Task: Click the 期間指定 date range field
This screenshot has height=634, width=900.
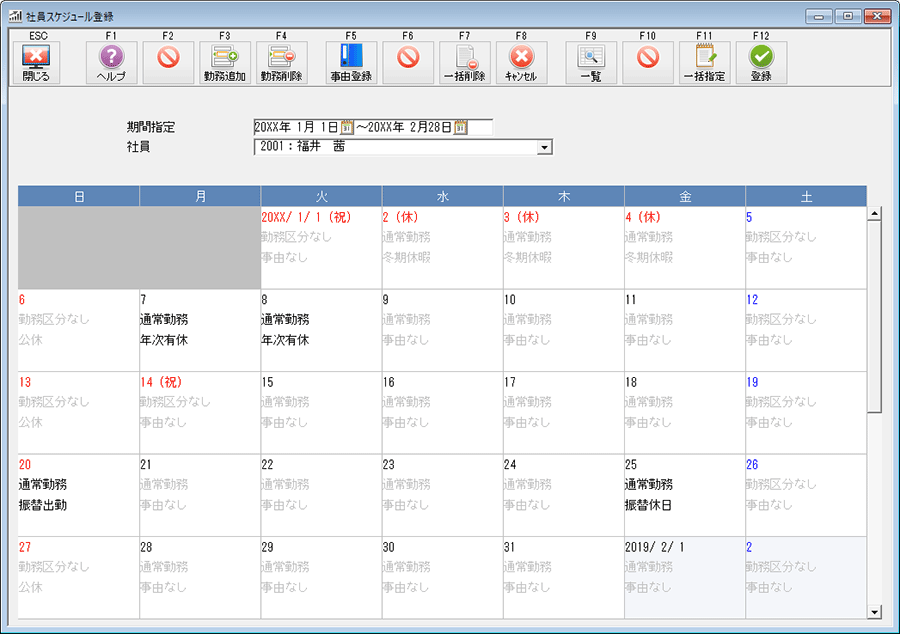Action: [373, 127]
